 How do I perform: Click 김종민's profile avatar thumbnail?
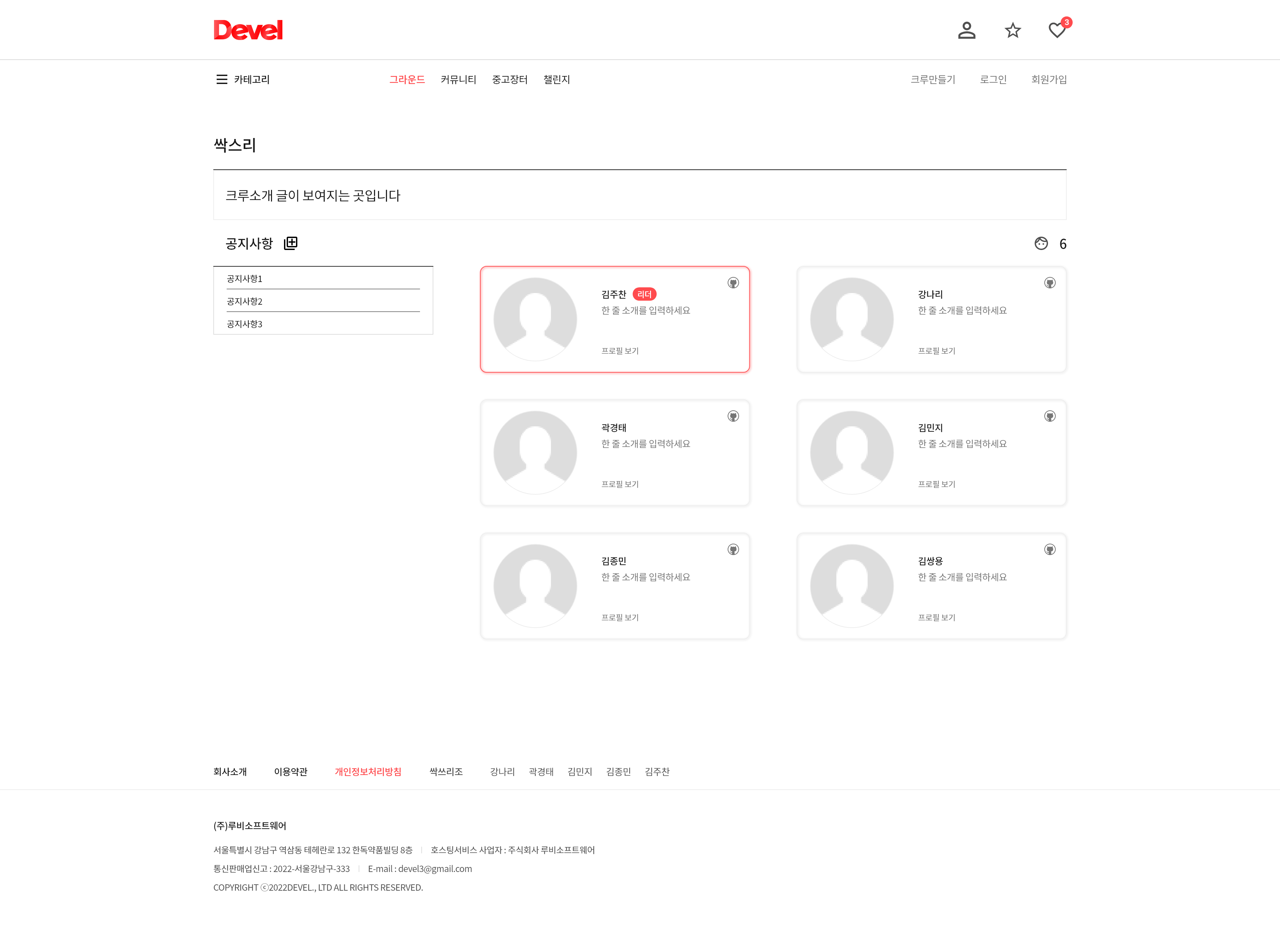(535, 585)
